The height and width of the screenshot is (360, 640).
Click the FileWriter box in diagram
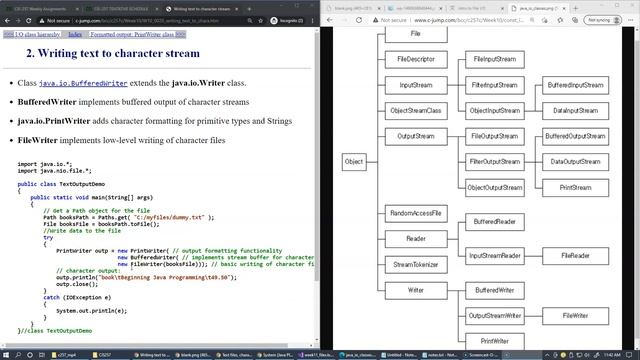[x=576, y=316]
